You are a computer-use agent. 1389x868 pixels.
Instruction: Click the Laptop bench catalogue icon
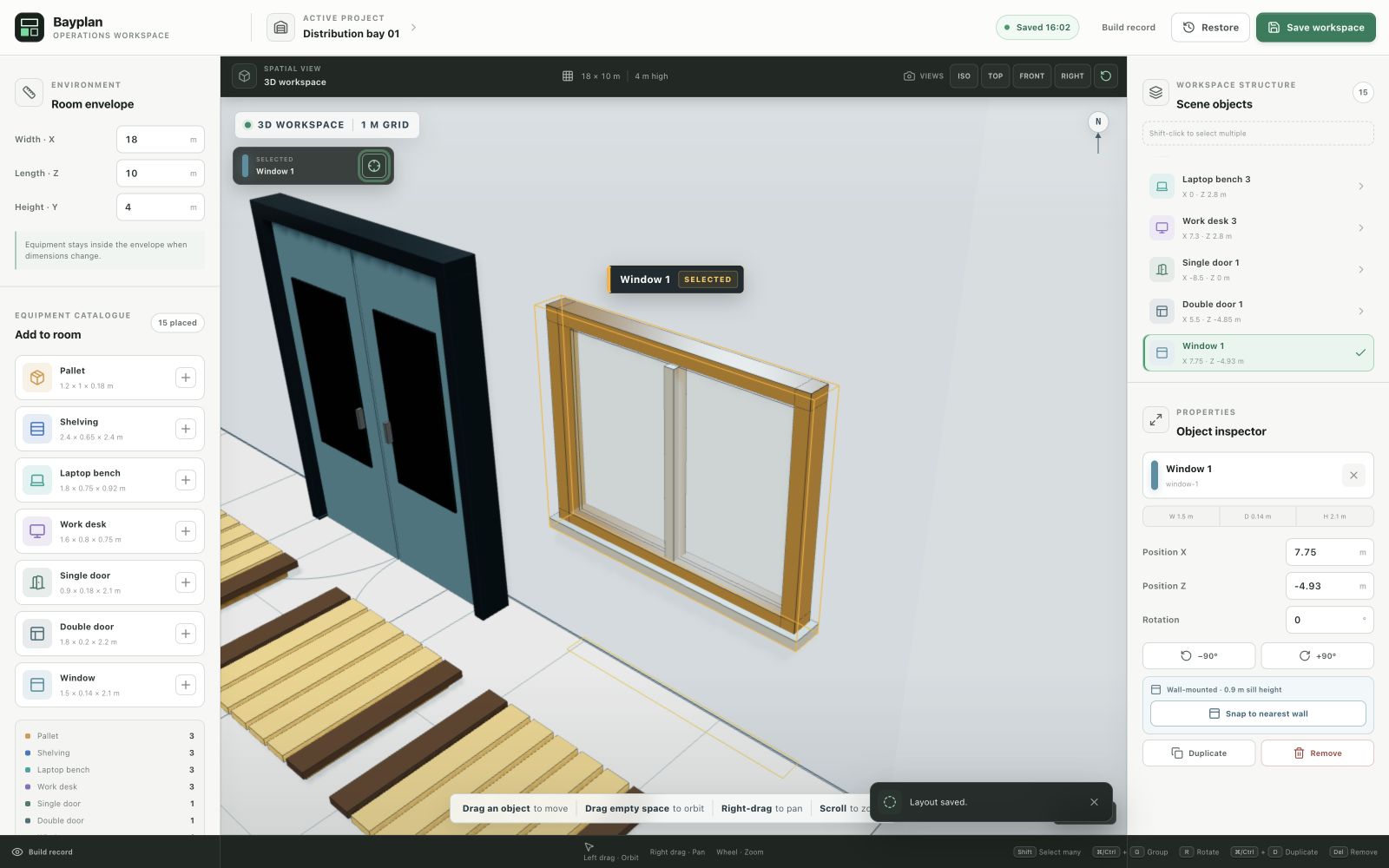pyautogui.click(x=37, y=480)
